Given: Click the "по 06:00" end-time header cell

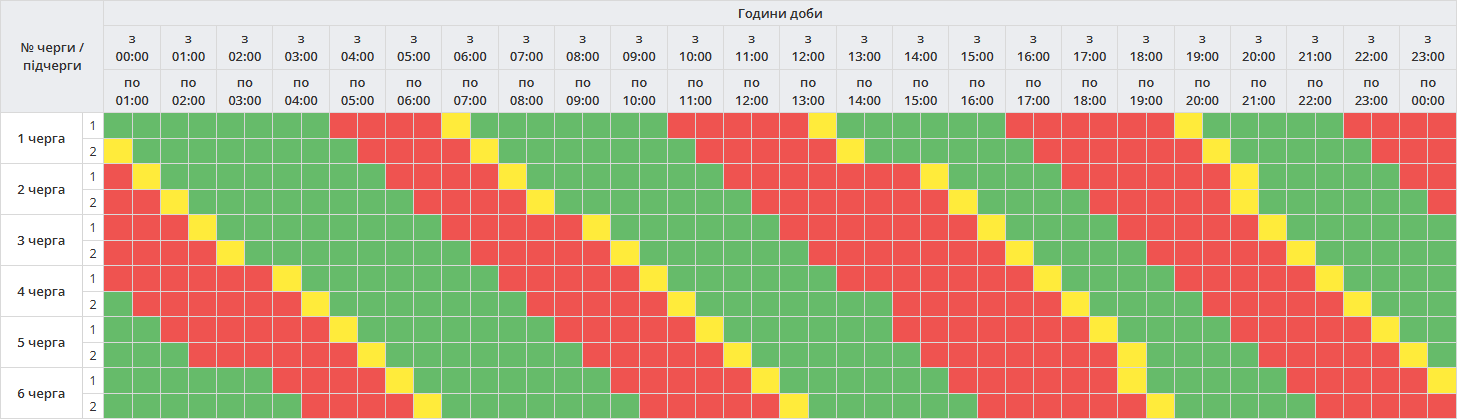Looking at the screenshot, I should [x=414, y=91].
